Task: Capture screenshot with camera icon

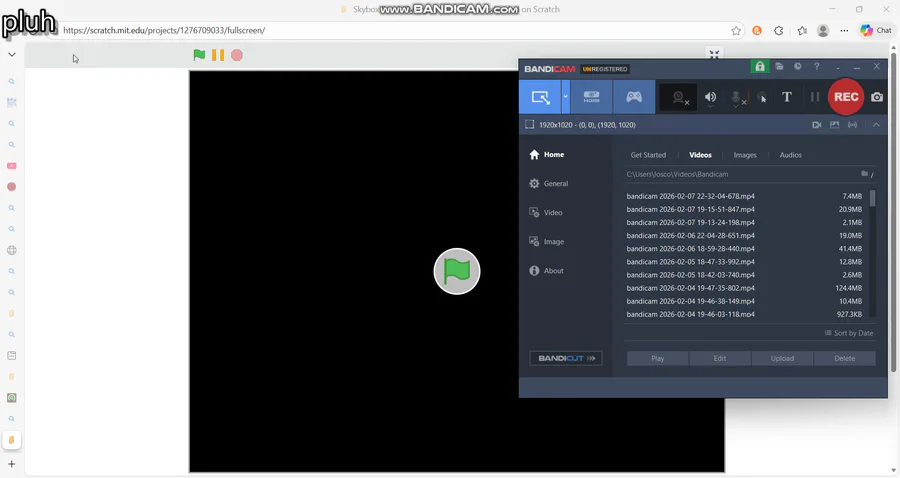Action: tap(877, 97)
